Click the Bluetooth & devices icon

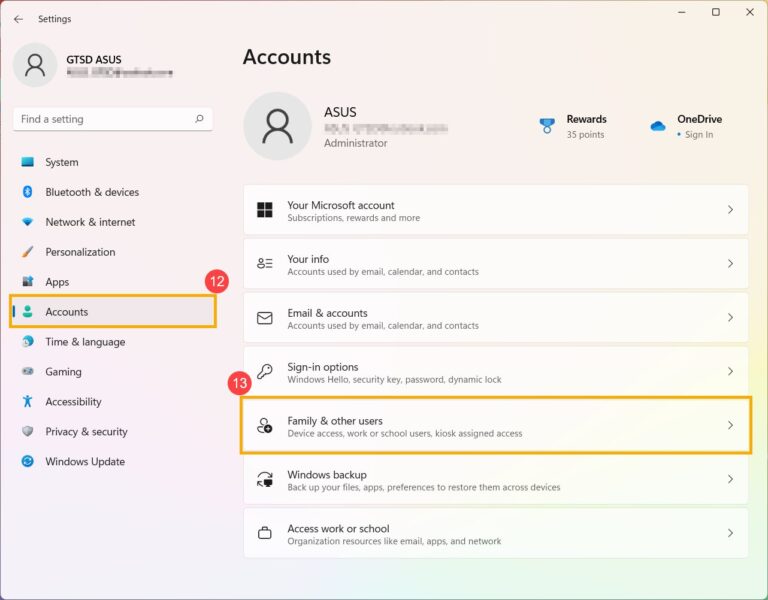point(27,192)
